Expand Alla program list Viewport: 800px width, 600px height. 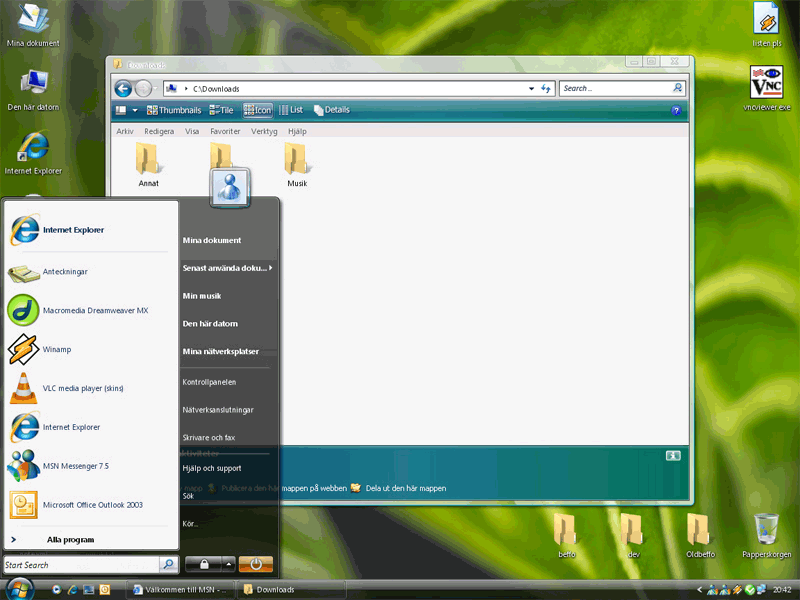(x=70, y=540)
